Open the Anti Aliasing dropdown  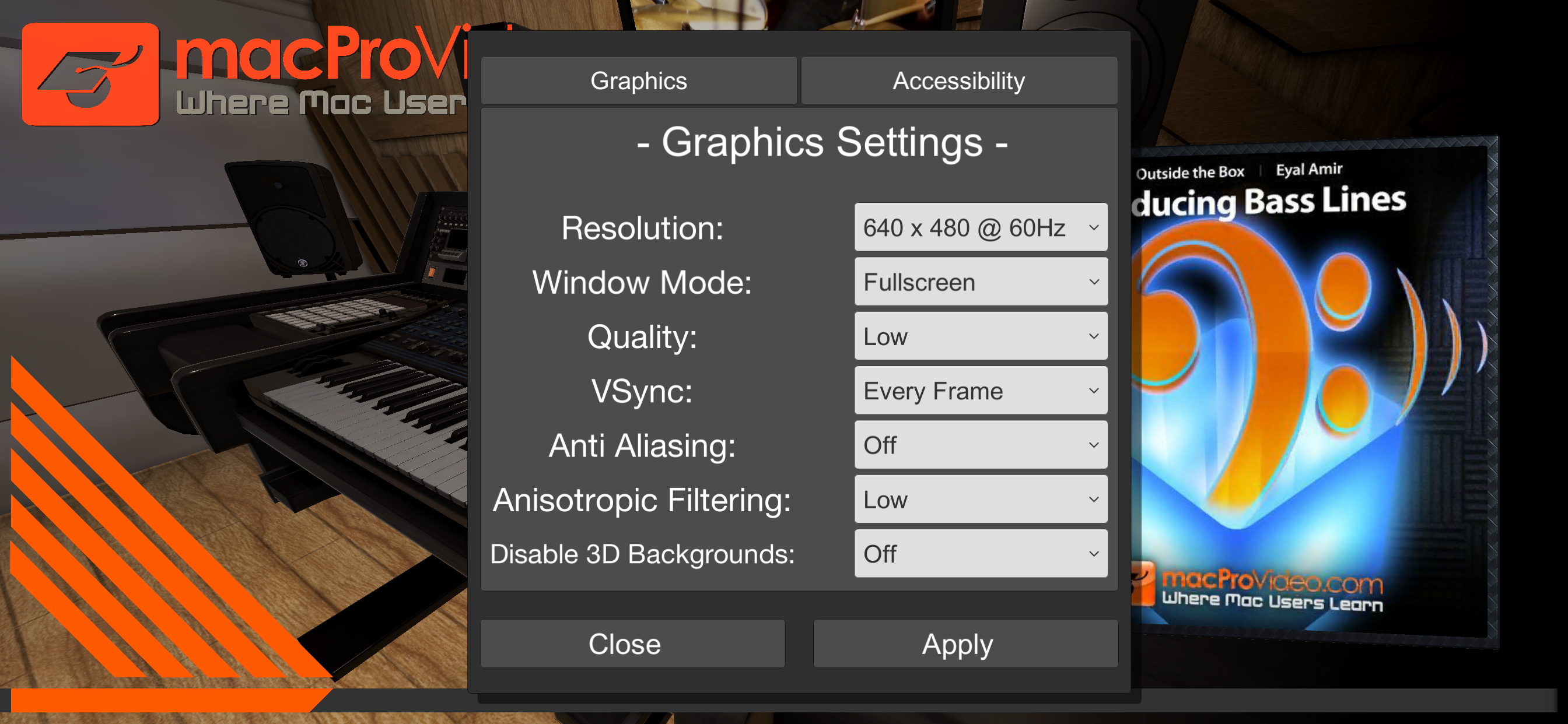[x=981, y=445]
